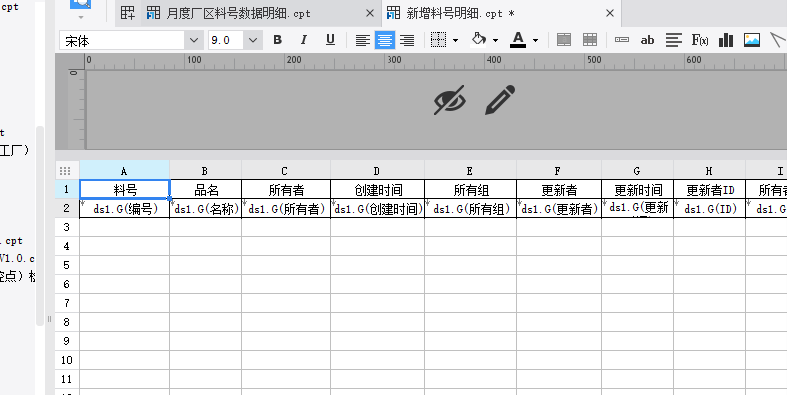Select row 5 header

67,265
